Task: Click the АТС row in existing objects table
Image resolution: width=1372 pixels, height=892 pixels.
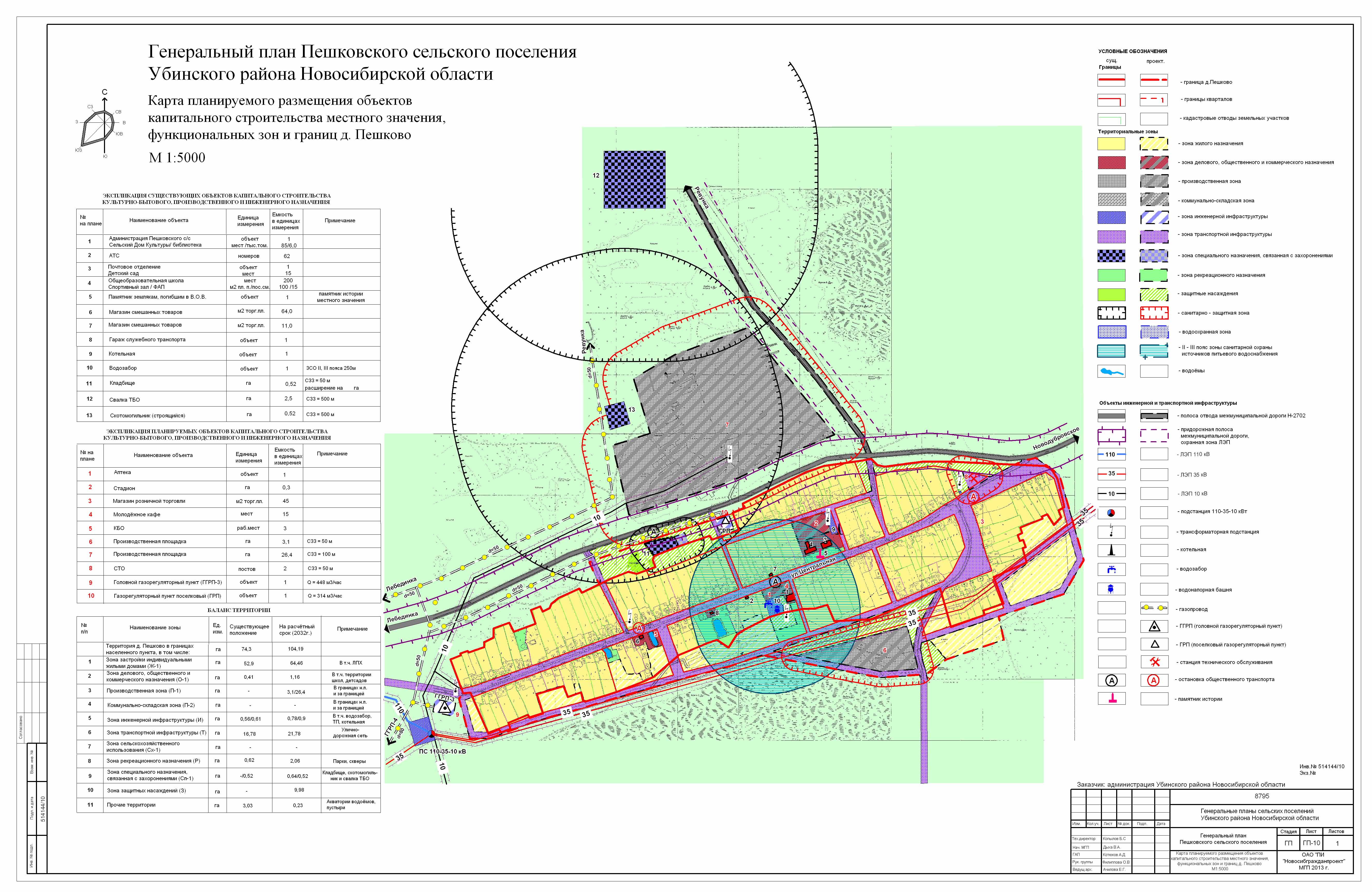Action: [228, 255]
